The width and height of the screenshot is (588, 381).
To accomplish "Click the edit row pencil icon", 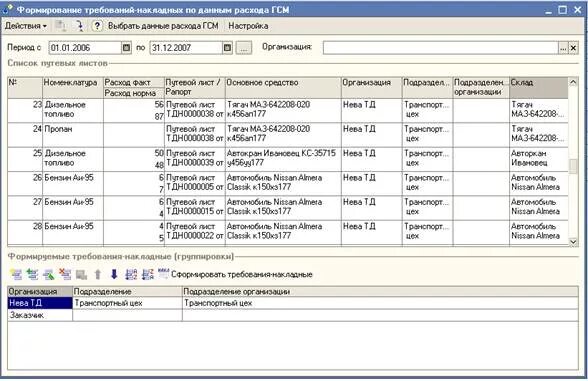I will pos(49,274).
